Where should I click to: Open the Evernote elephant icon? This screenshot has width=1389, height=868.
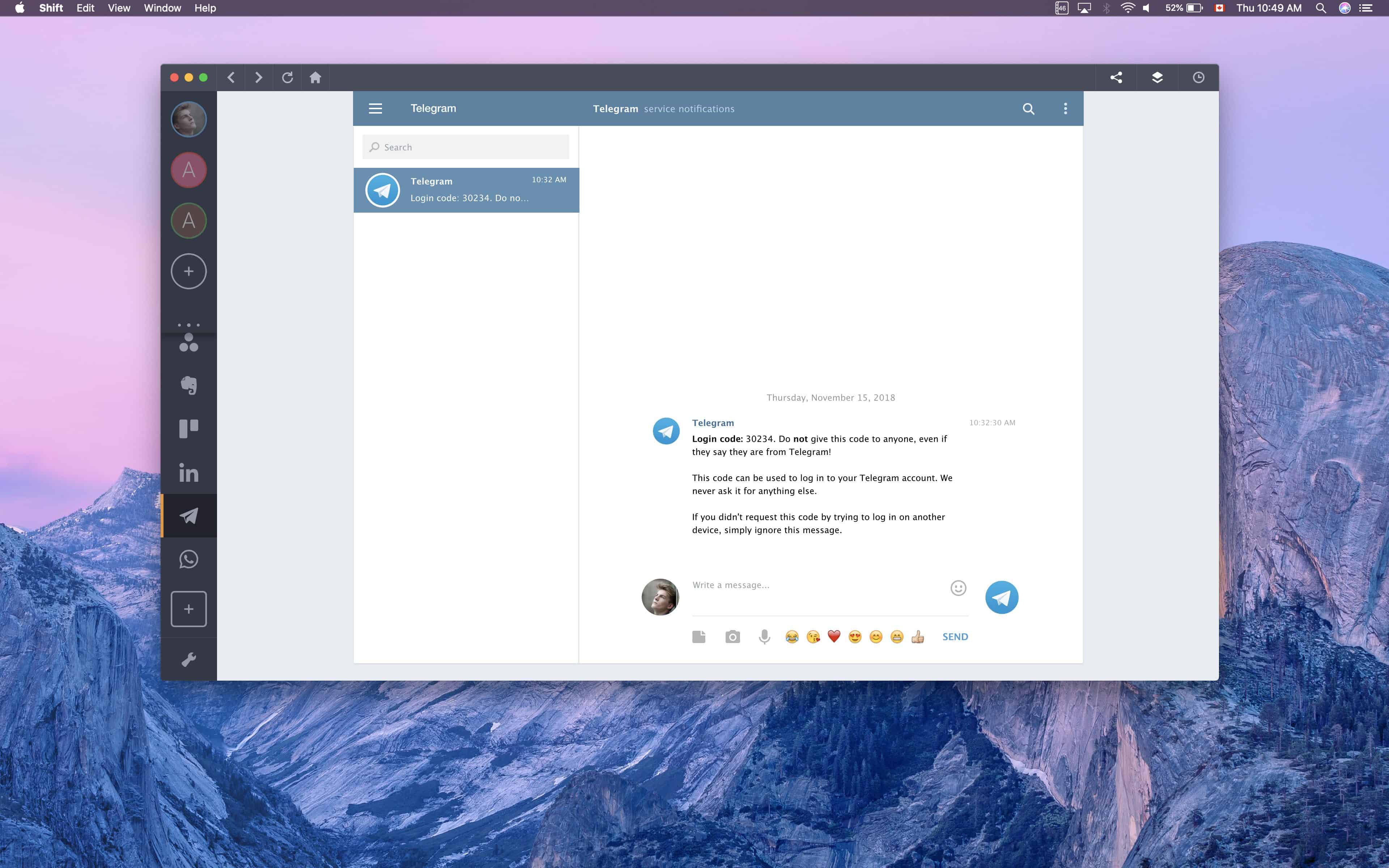pos(189,385)
